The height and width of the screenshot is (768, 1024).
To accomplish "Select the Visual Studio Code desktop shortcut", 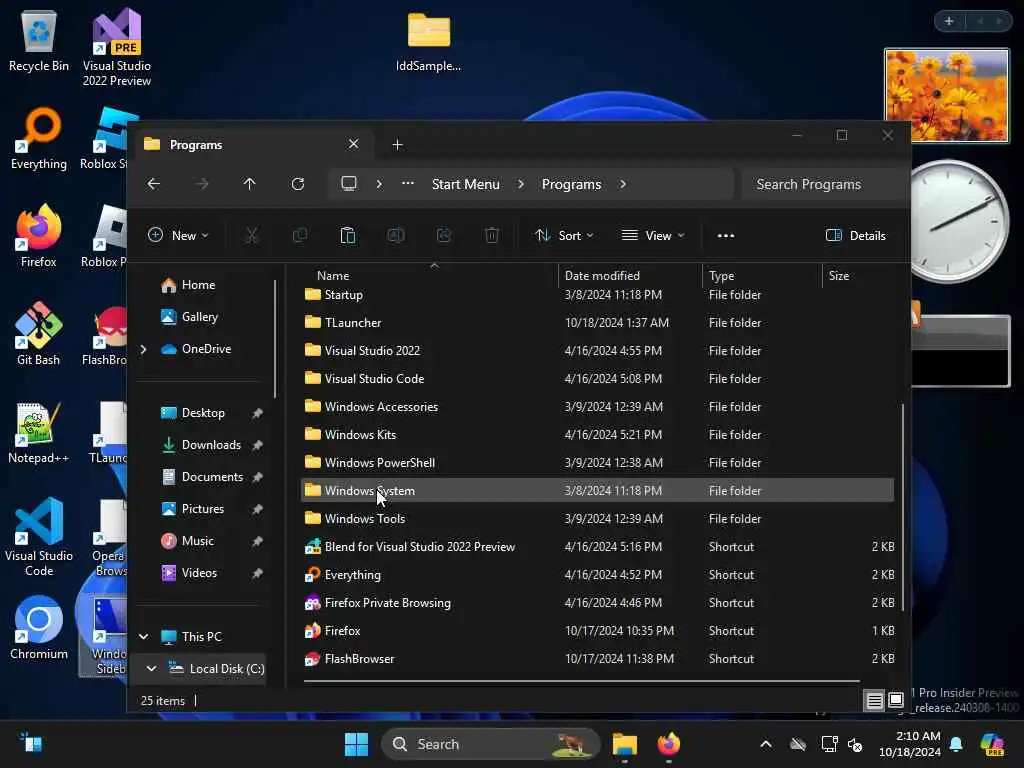I will point(39,537).
